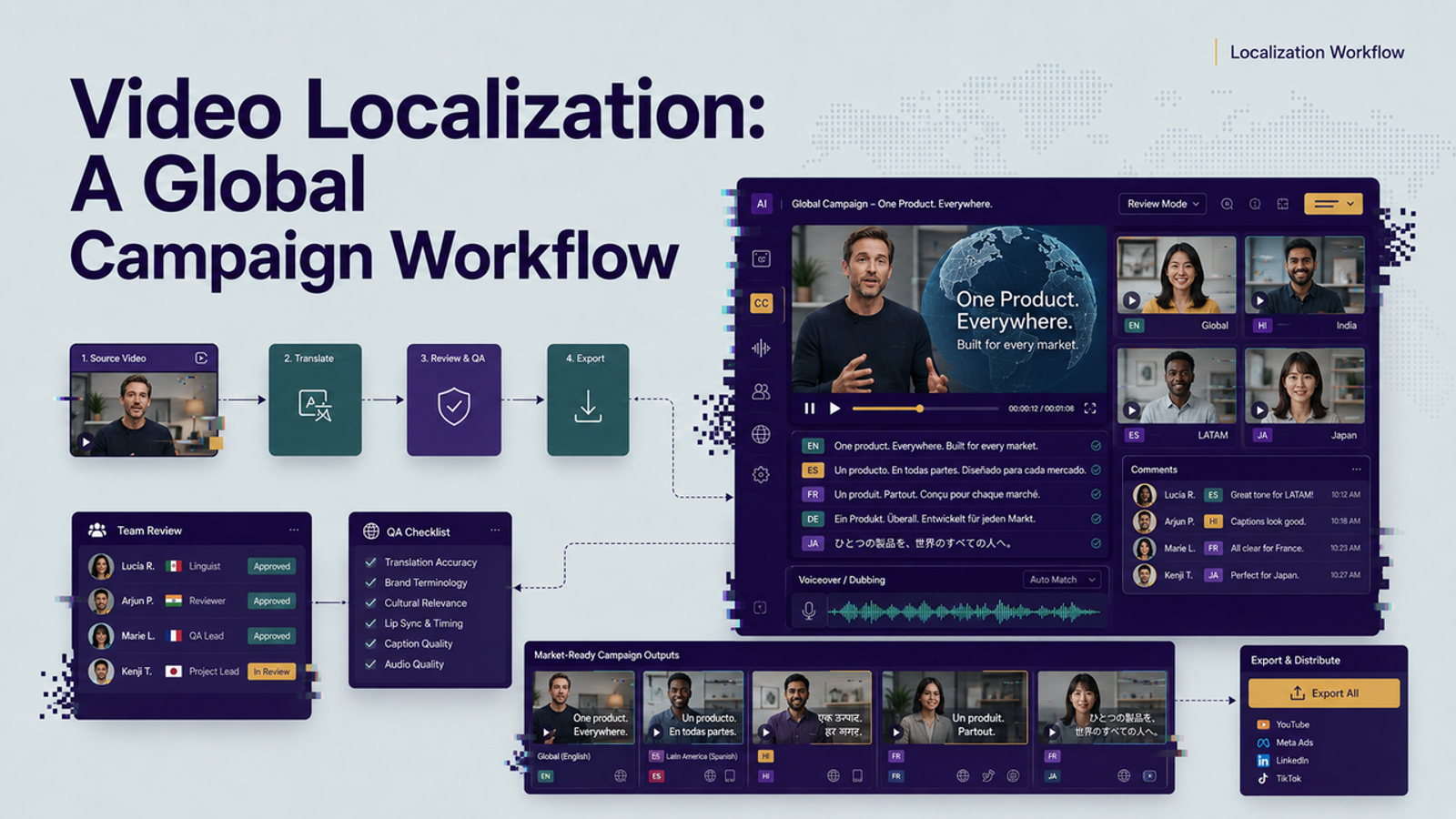Open the team members sidebar icon
Screen dimensions: 1456x819
tap(762, 391)
